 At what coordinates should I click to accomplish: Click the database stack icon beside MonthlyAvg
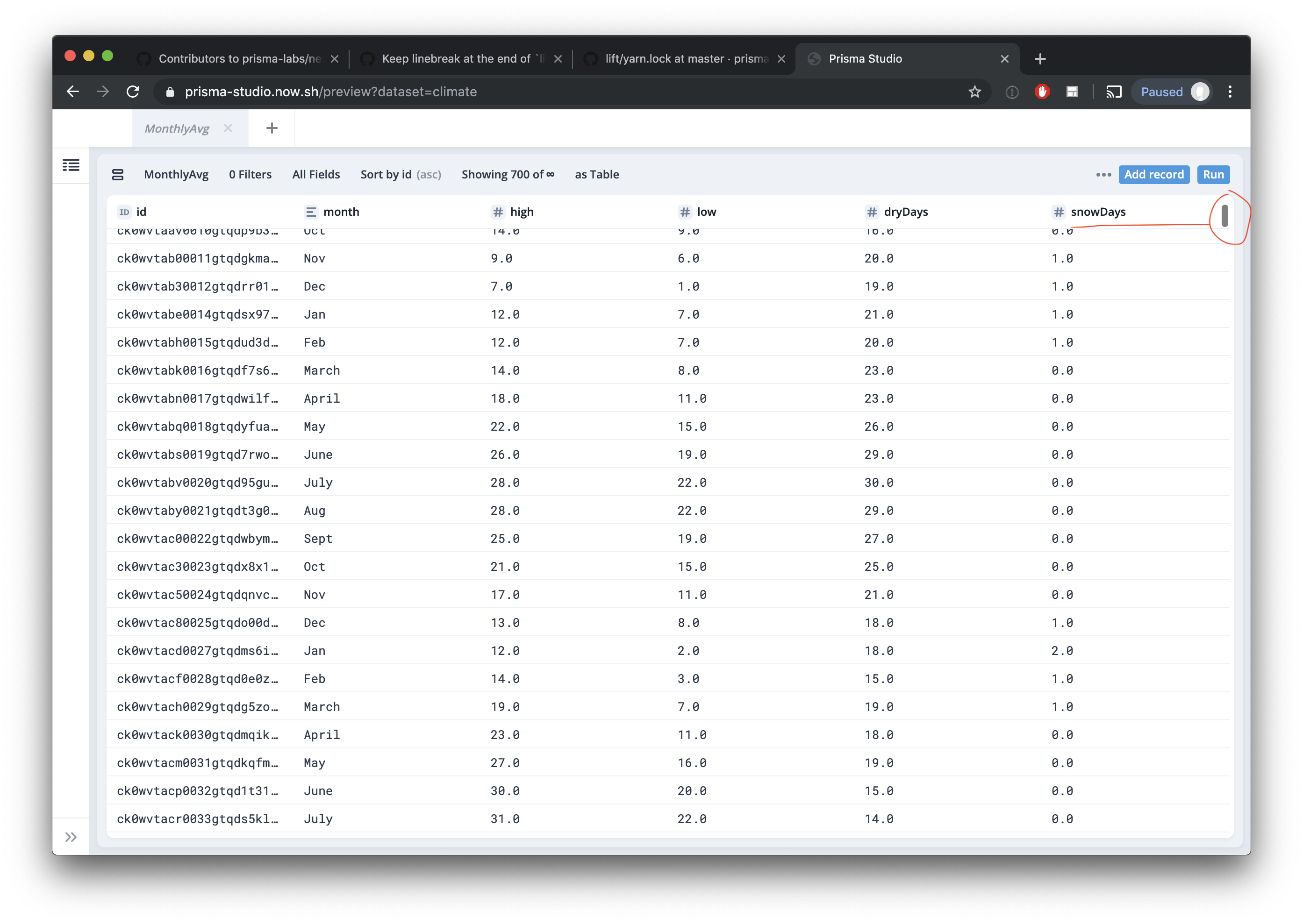click(x=118, y=175)
